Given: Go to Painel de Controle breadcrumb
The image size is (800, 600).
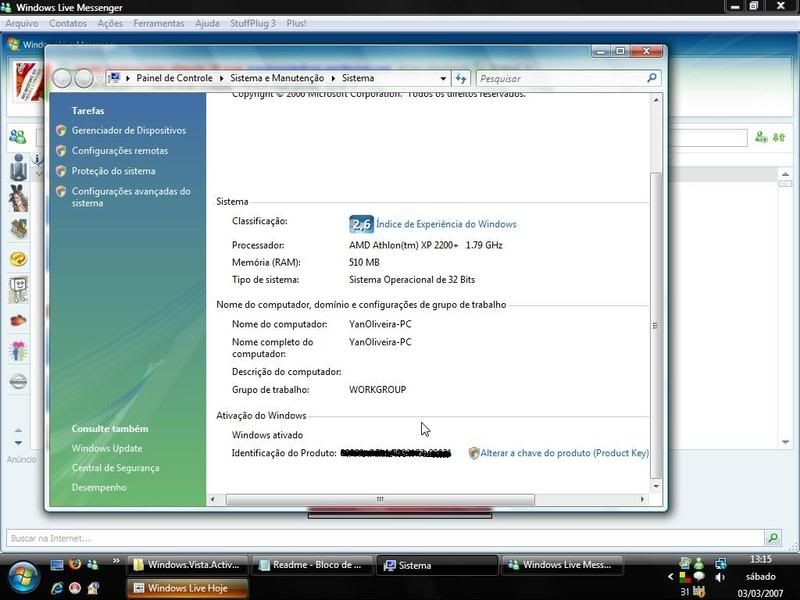Looking at the screenshot, I should pyautogui.click(x=174, y=78).
